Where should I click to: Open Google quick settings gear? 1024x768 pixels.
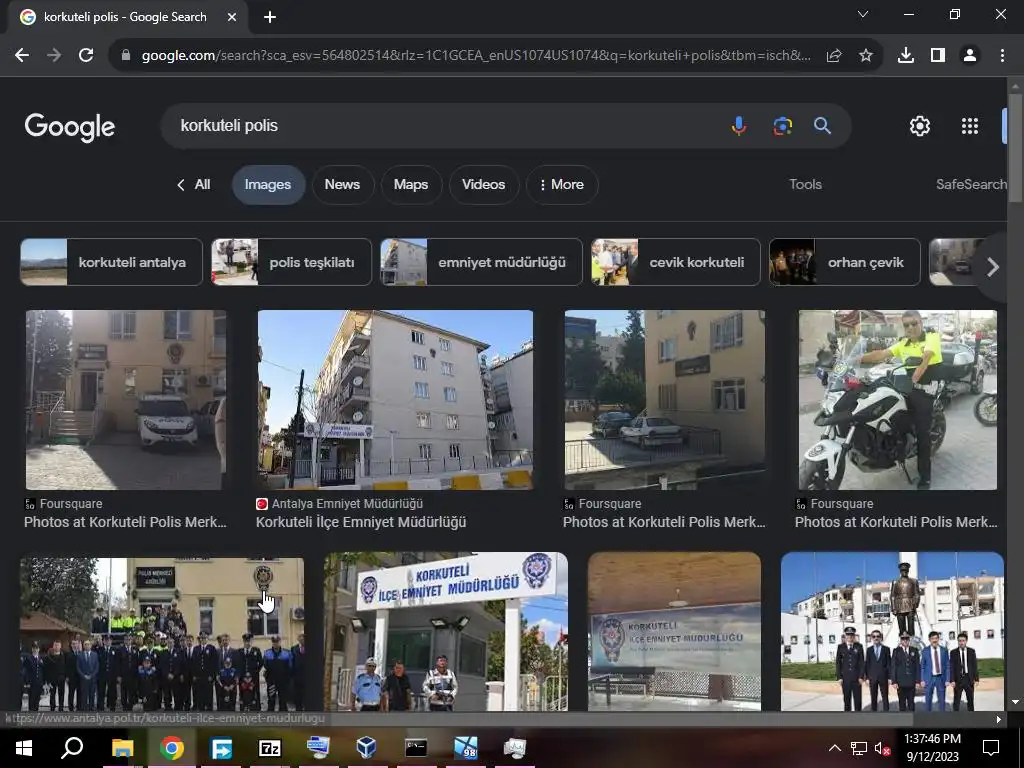pos(920,126)
